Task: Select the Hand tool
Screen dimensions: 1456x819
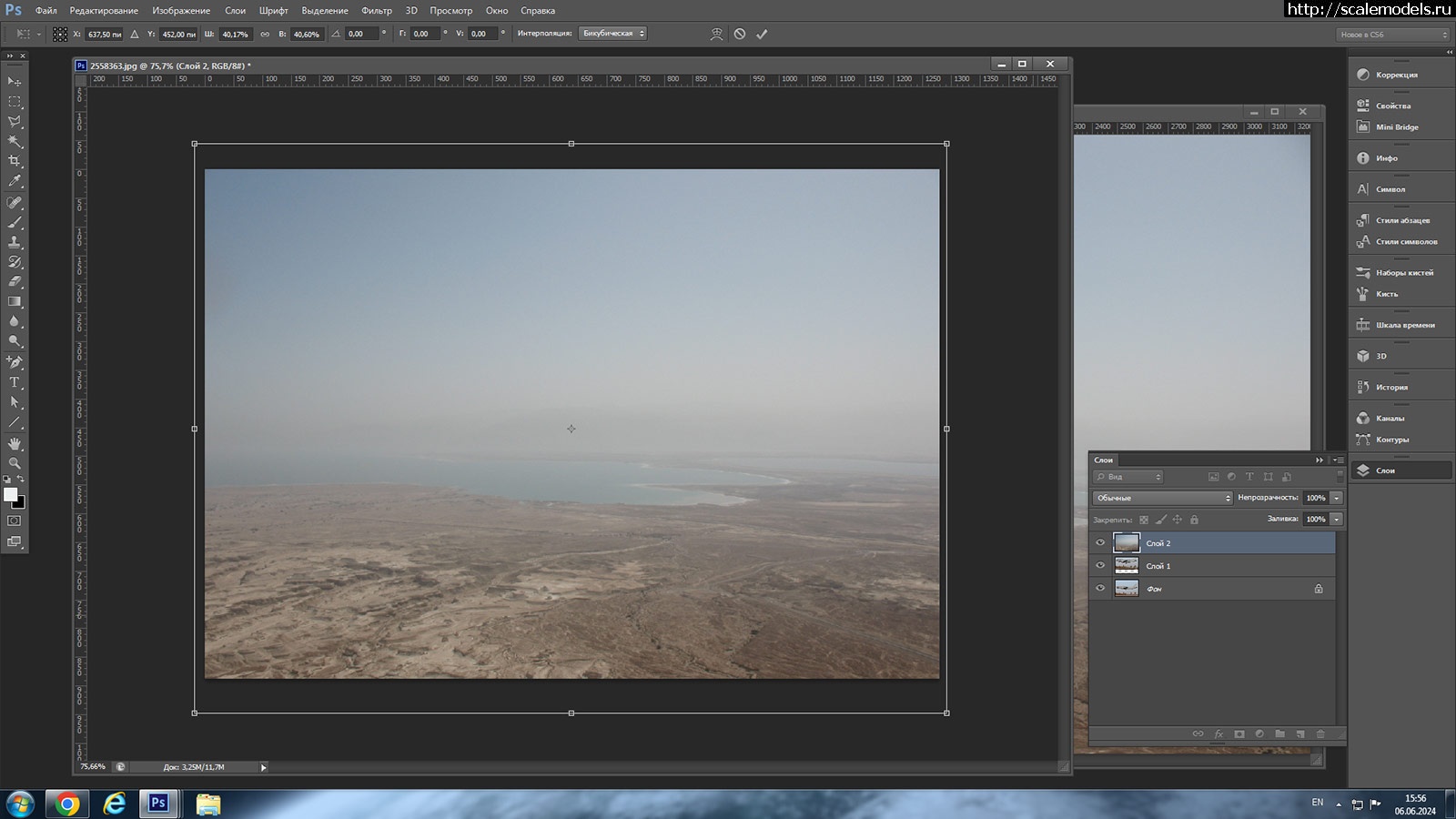Action: 15,444
